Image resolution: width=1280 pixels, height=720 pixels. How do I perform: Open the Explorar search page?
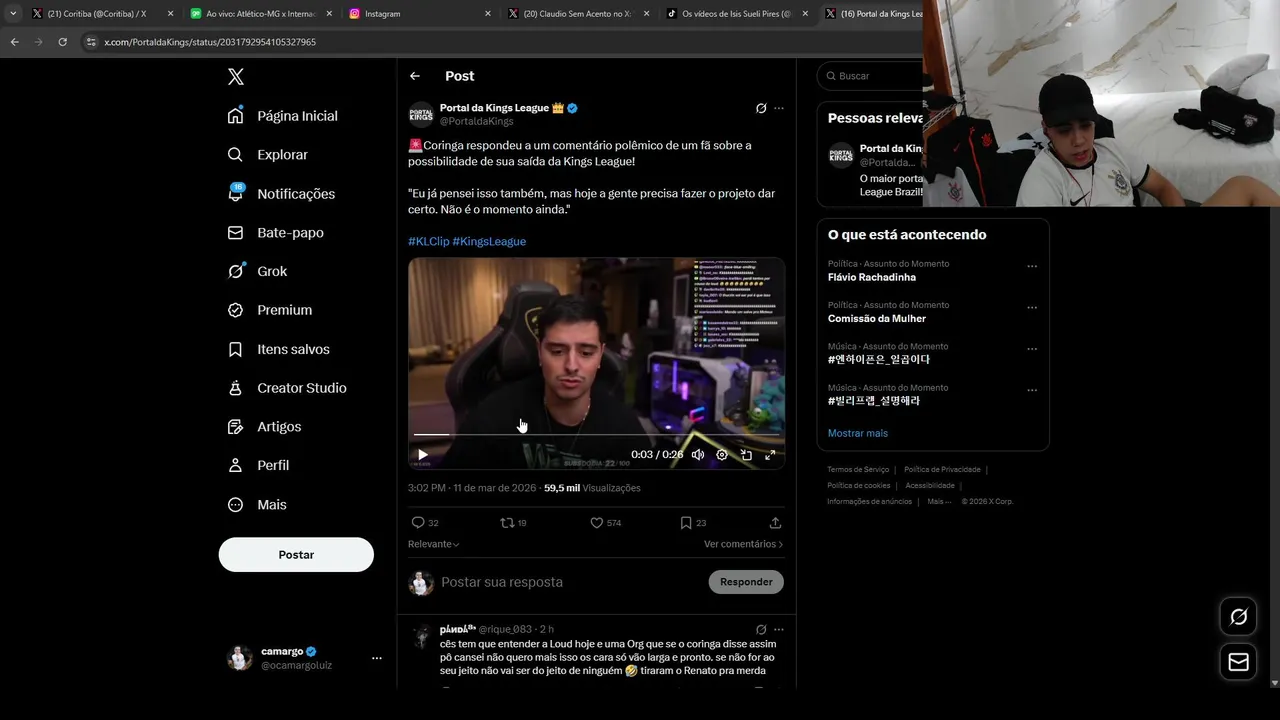tap(268, 155)
